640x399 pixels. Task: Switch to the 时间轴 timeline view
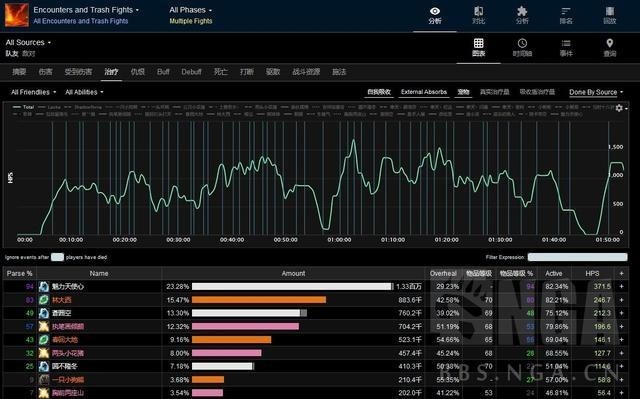(x=522, y=47)
